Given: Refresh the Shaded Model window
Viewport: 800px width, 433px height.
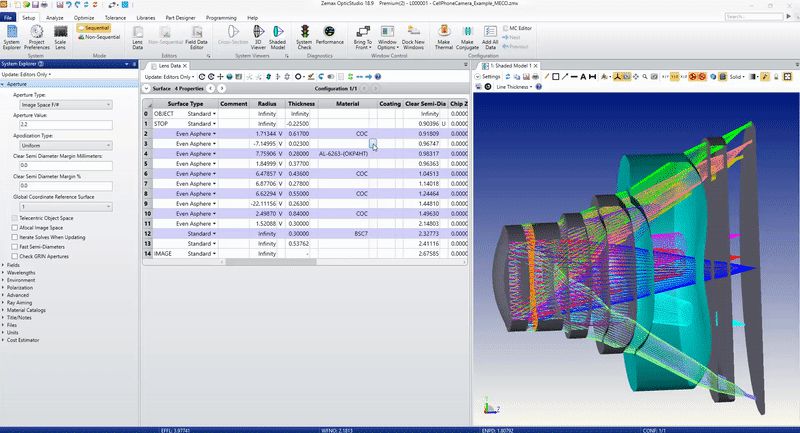Looking at the screenshot, I should (508, 77).
